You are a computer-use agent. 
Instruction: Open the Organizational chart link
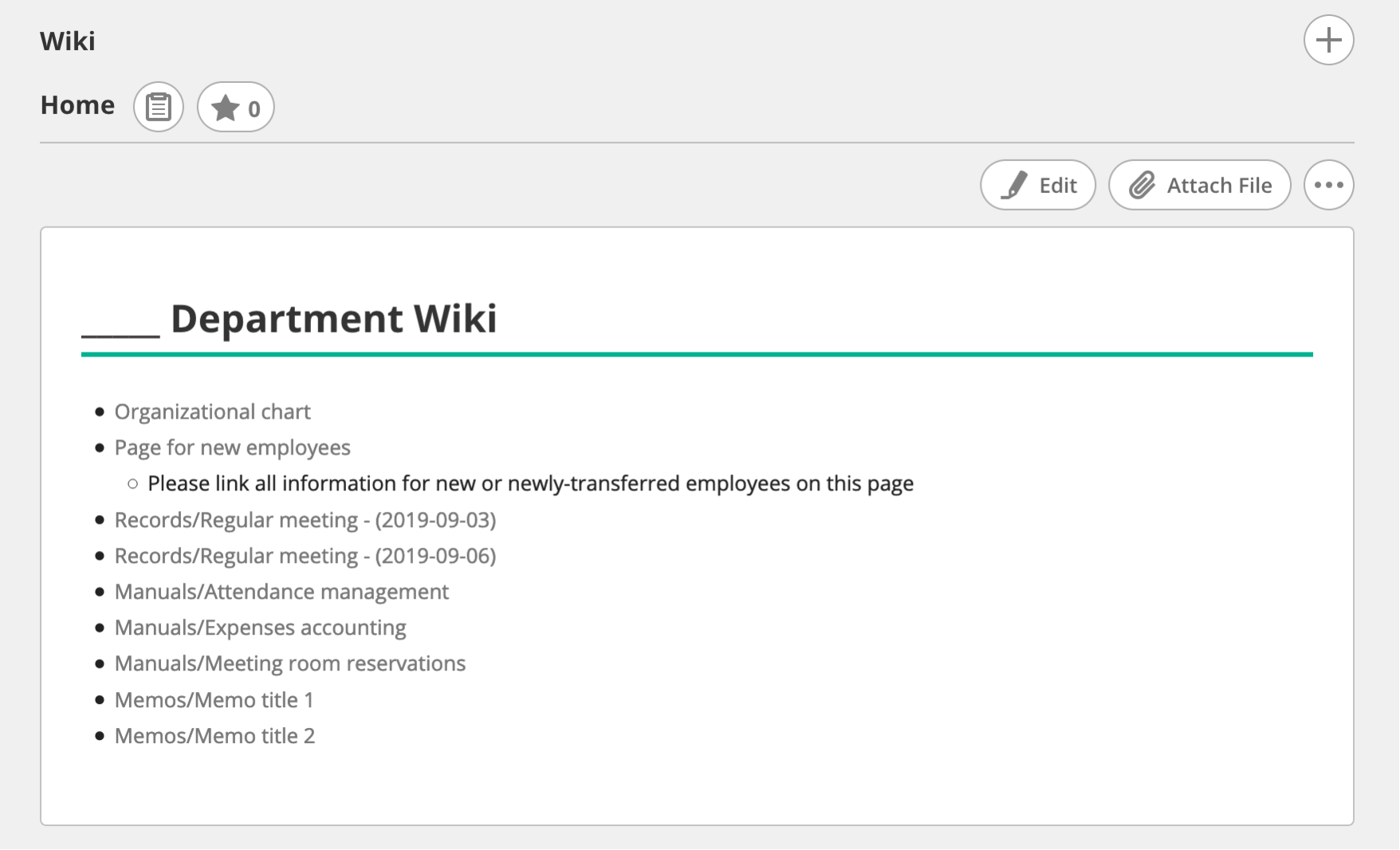pos(212,411)
